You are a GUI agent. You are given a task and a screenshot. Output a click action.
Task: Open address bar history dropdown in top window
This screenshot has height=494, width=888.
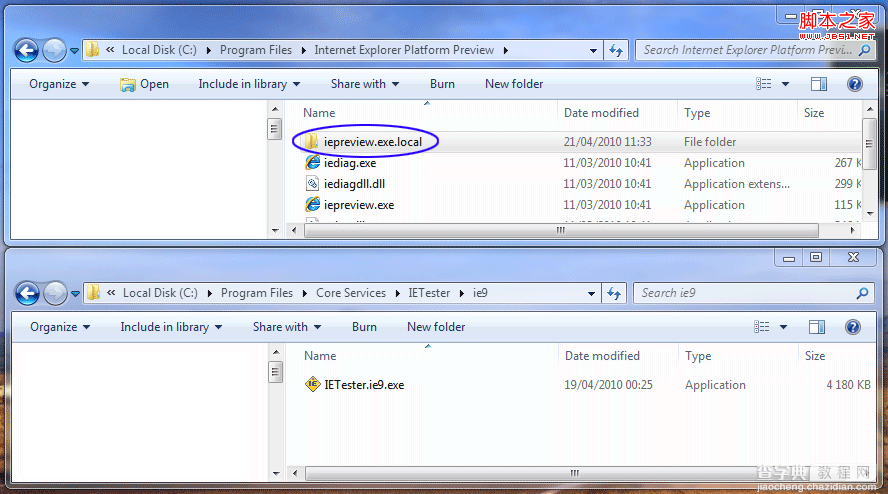coord(593,50)
